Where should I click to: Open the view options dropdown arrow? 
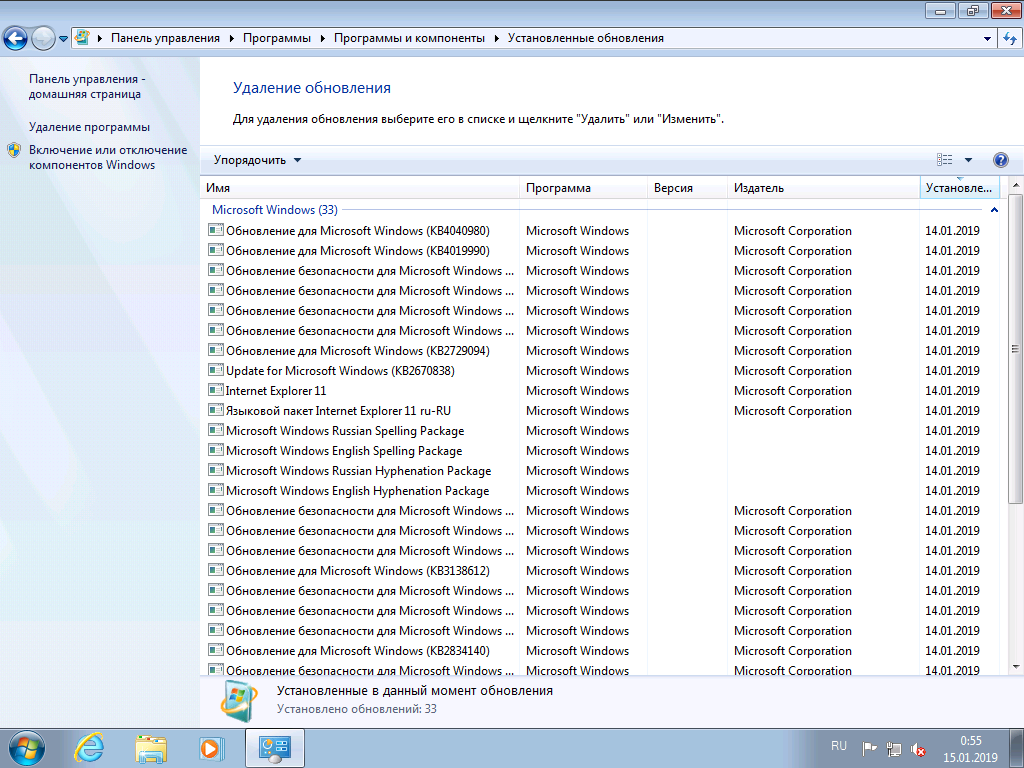coord(968,160)
